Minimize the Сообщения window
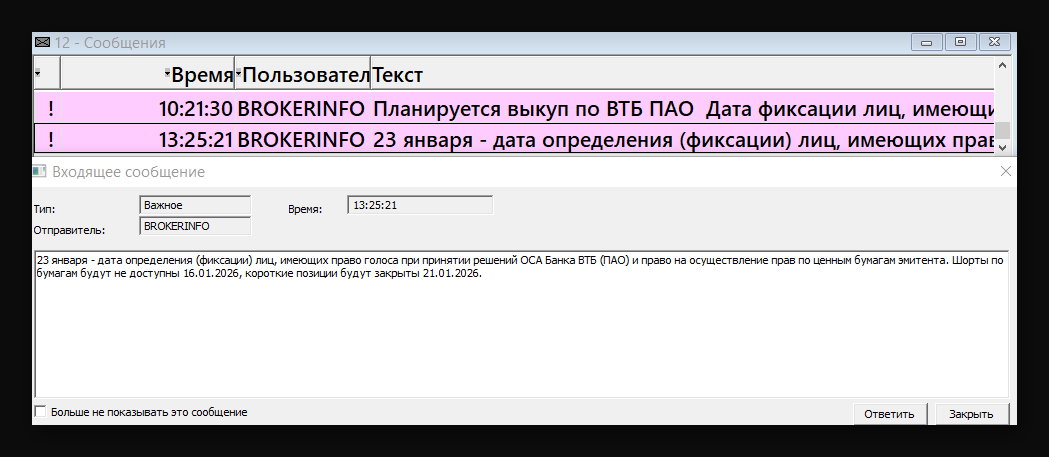Image resolution: width=1049 pixels, height=457 pixels. click(x=927, y=43)
